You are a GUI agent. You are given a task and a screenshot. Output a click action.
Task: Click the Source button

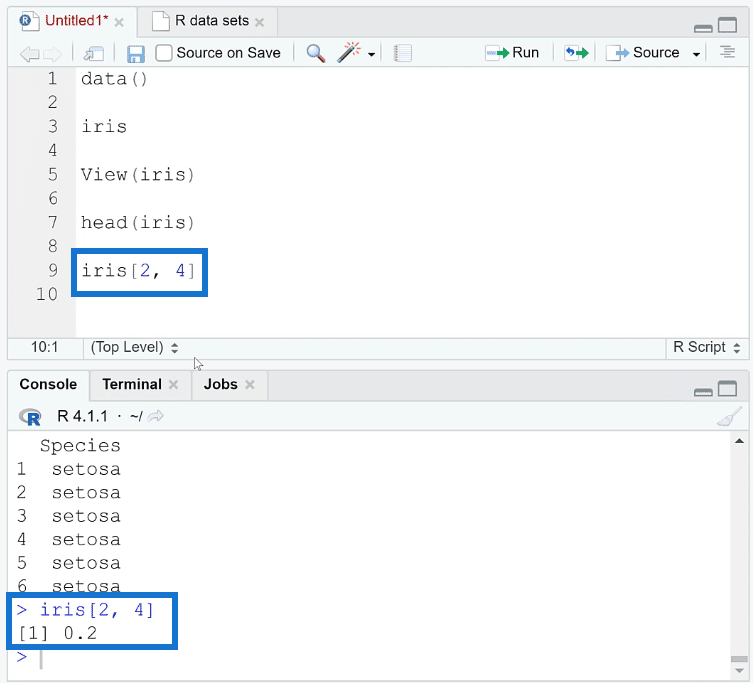click(x=643, y=52)
